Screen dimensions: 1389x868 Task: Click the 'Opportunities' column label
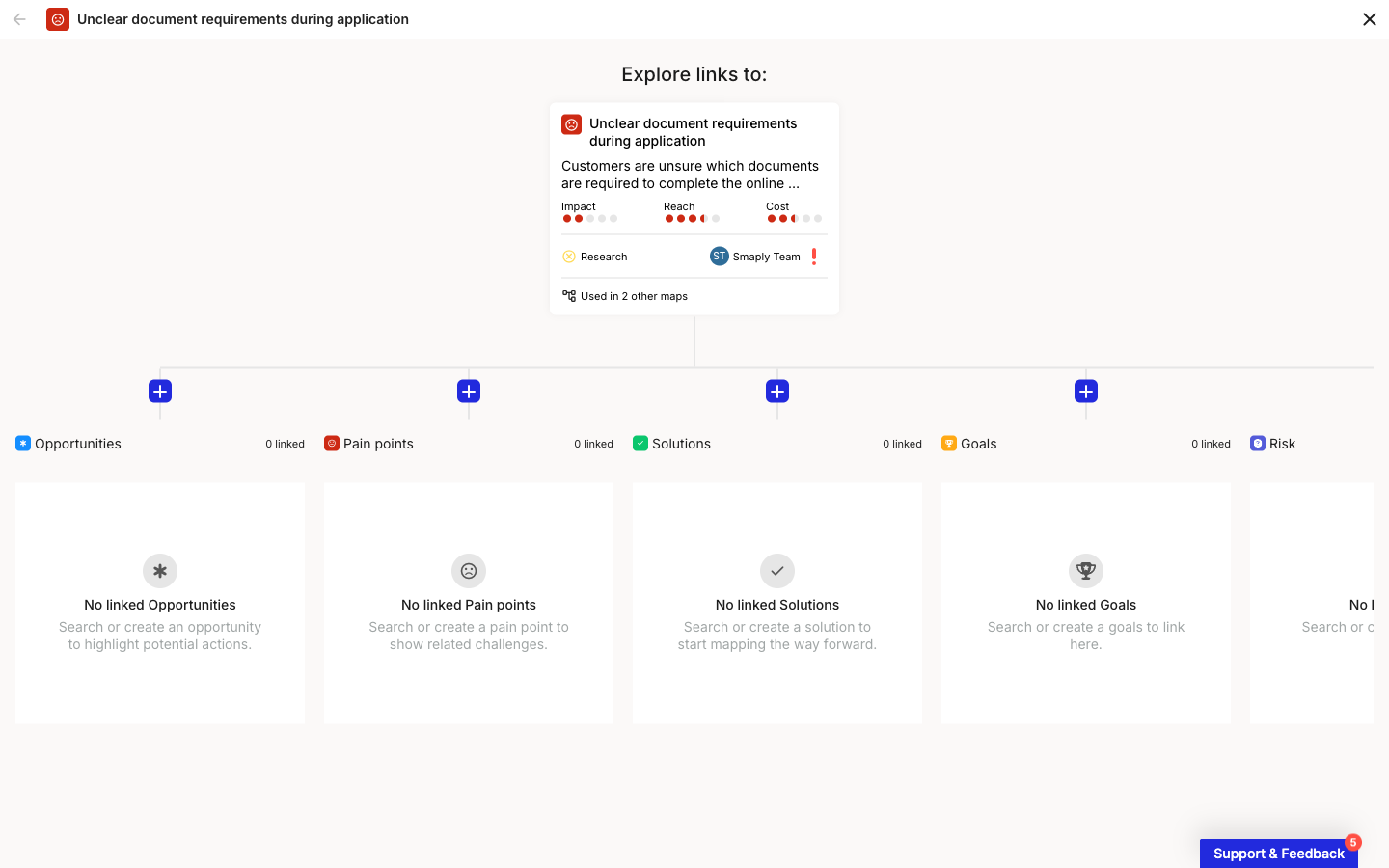(78, 444)
